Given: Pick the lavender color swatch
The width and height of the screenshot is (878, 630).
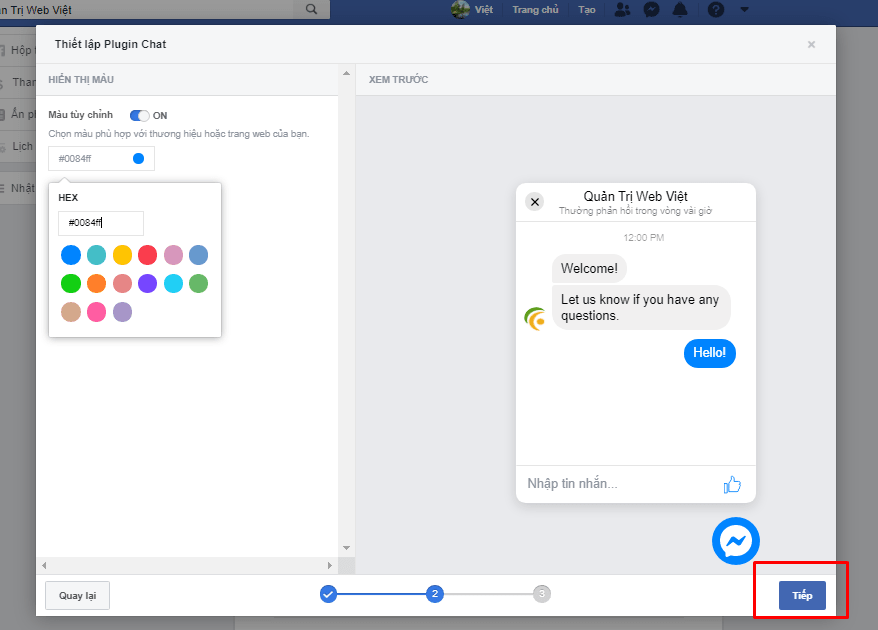Looking at the screenshot, I should coord(122,312).
